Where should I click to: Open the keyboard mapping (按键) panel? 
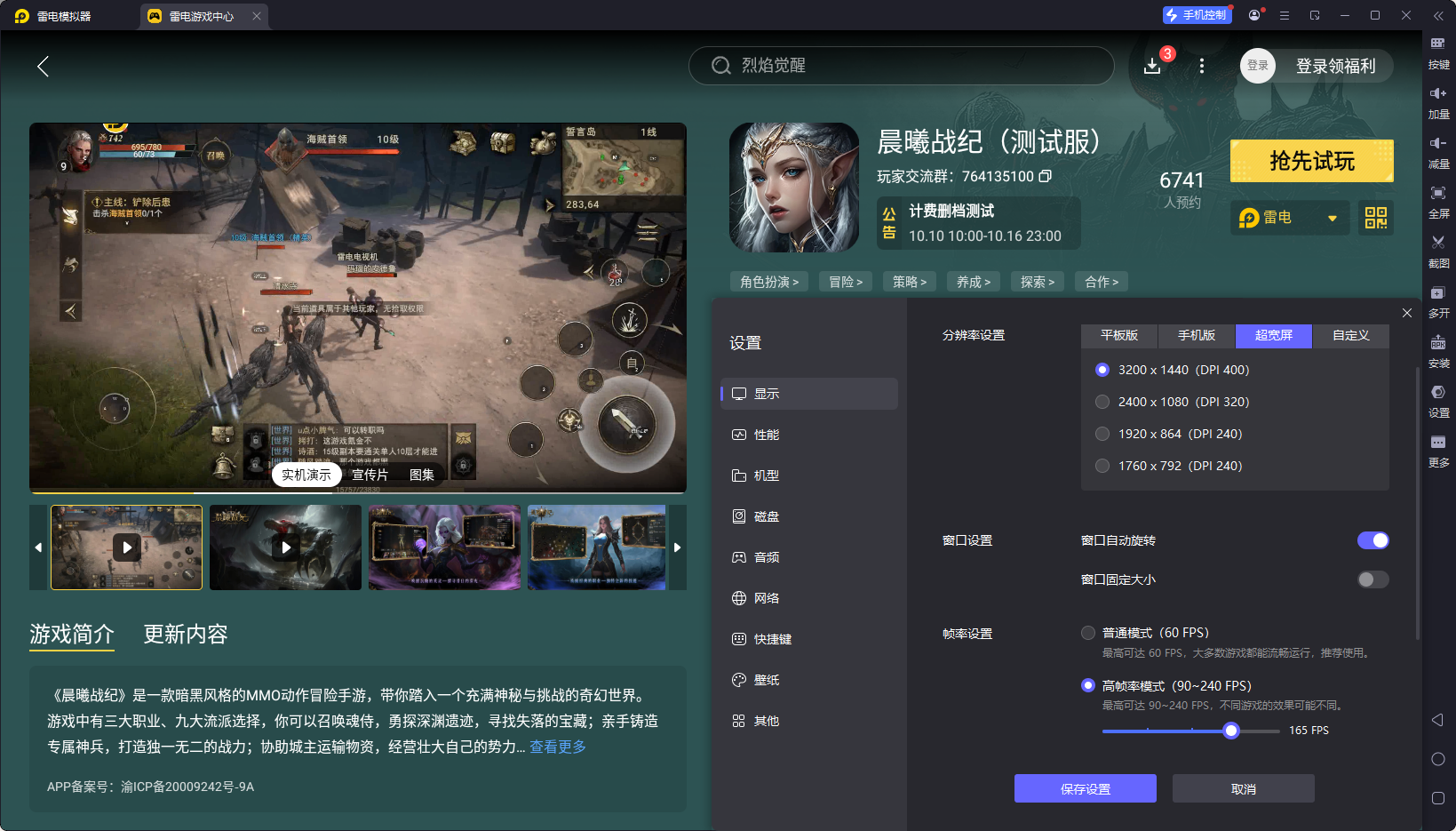click(x=1439, y=52)
